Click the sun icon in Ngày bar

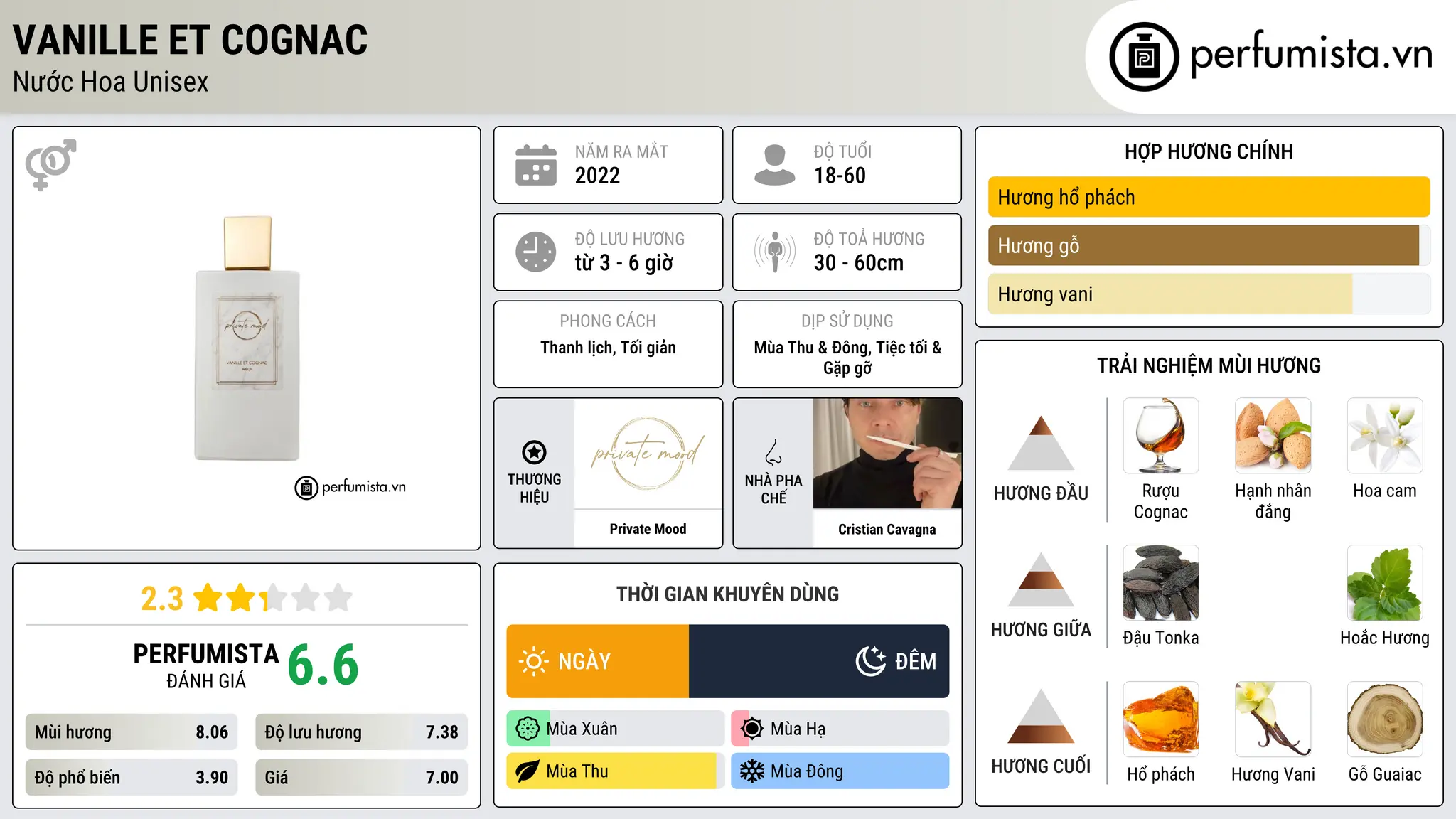click(534, 661)
